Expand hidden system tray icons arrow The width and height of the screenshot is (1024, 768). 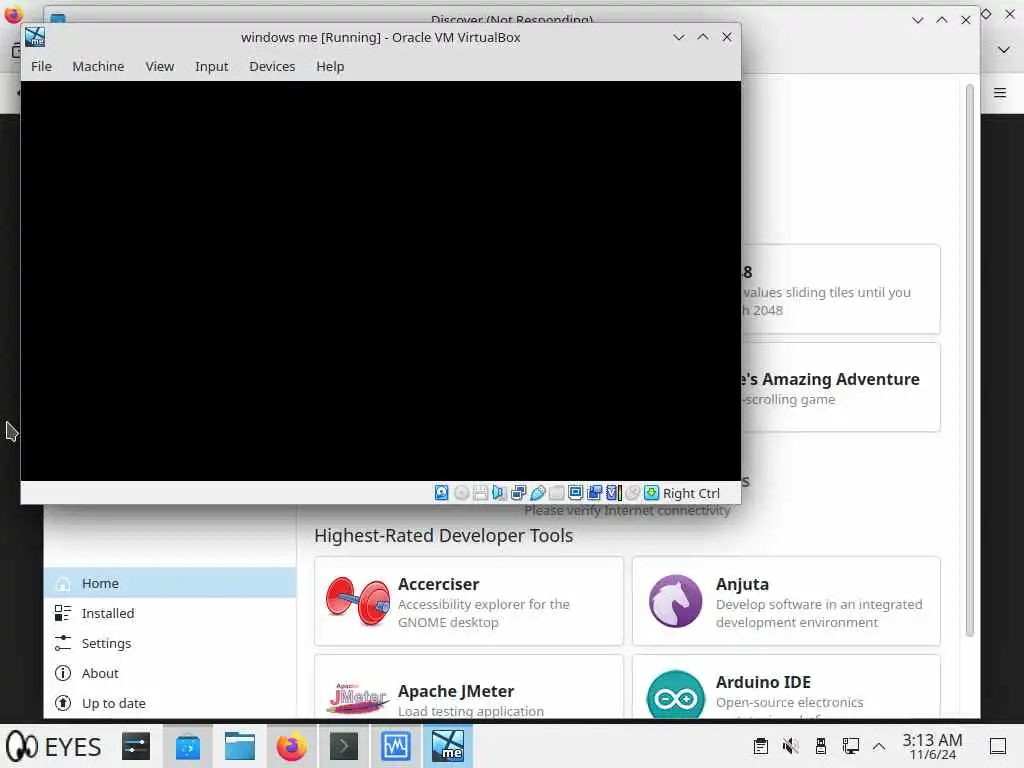click(x=879, y=746)
